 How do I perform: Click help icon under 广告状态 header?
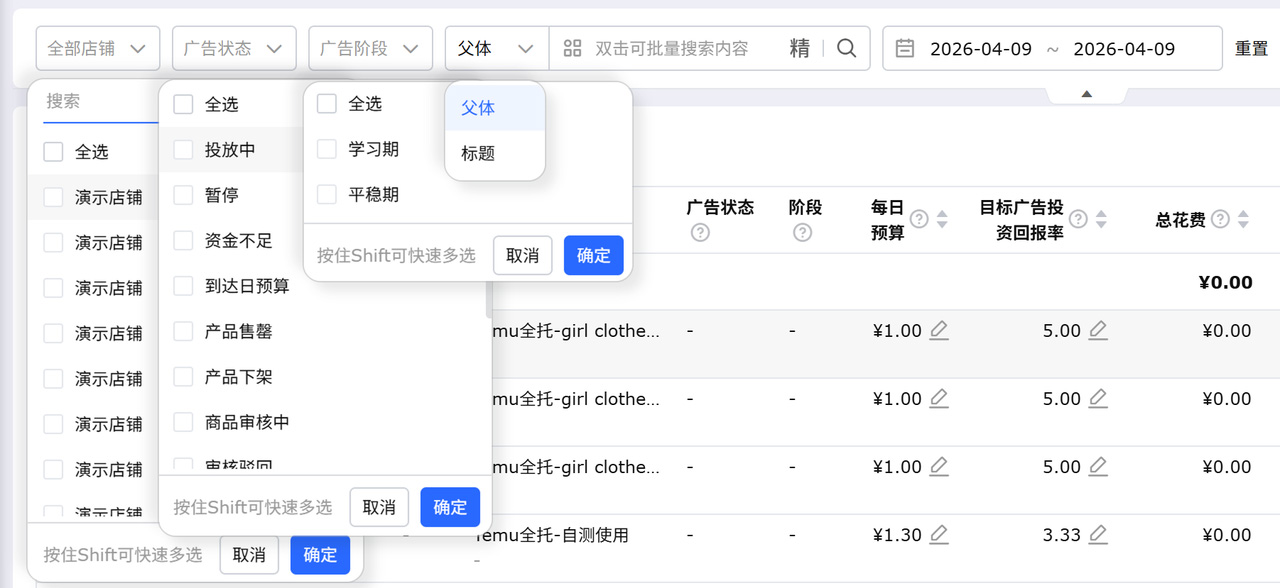(700, 233)
